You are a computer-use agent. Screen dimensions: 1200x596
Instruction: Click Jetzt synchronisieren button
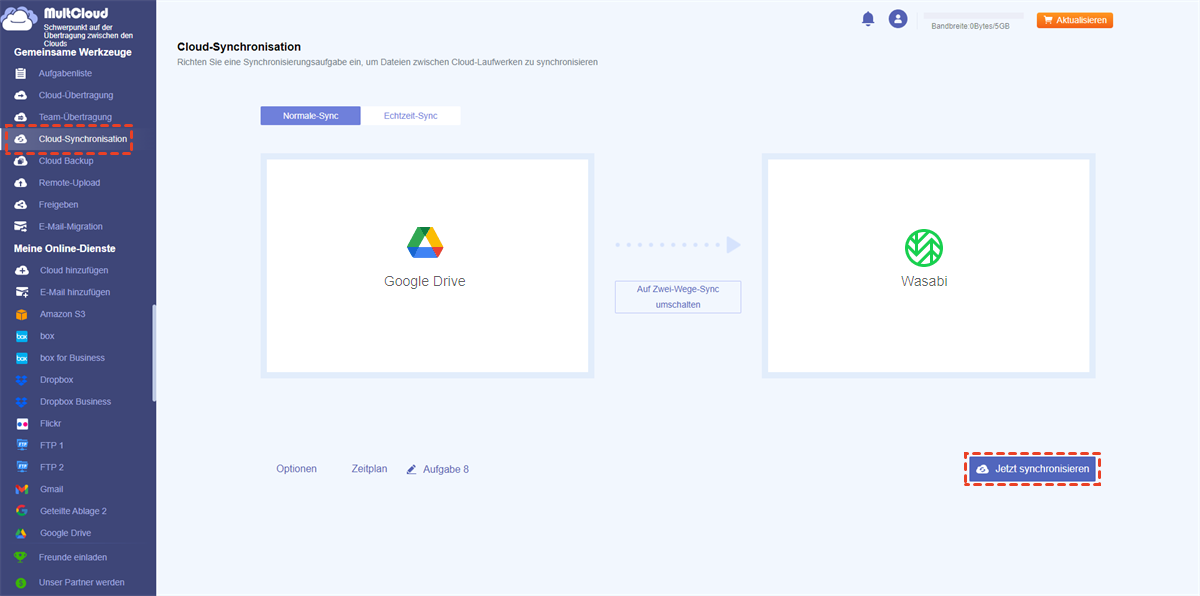(1033, 469)
